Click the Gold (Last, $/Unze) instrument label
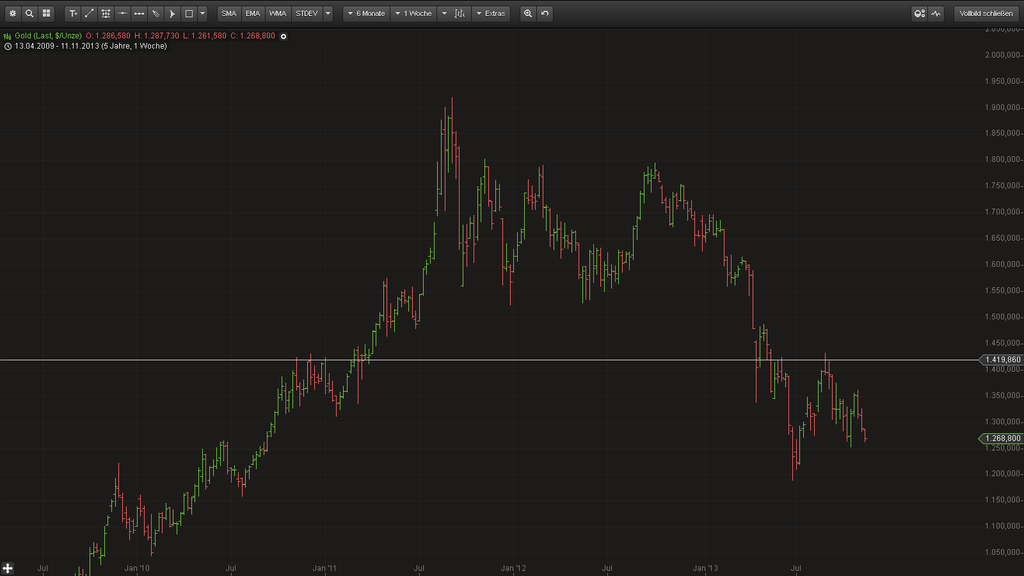The image size is (1024, 576). 48,36
